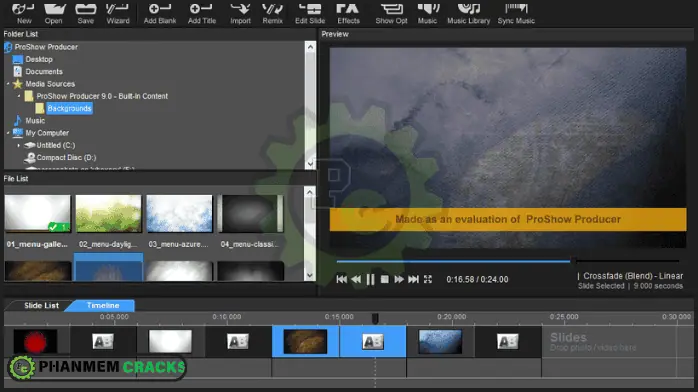
Task: Switch to the Slide List tab
Action: (x=41, y=306)
